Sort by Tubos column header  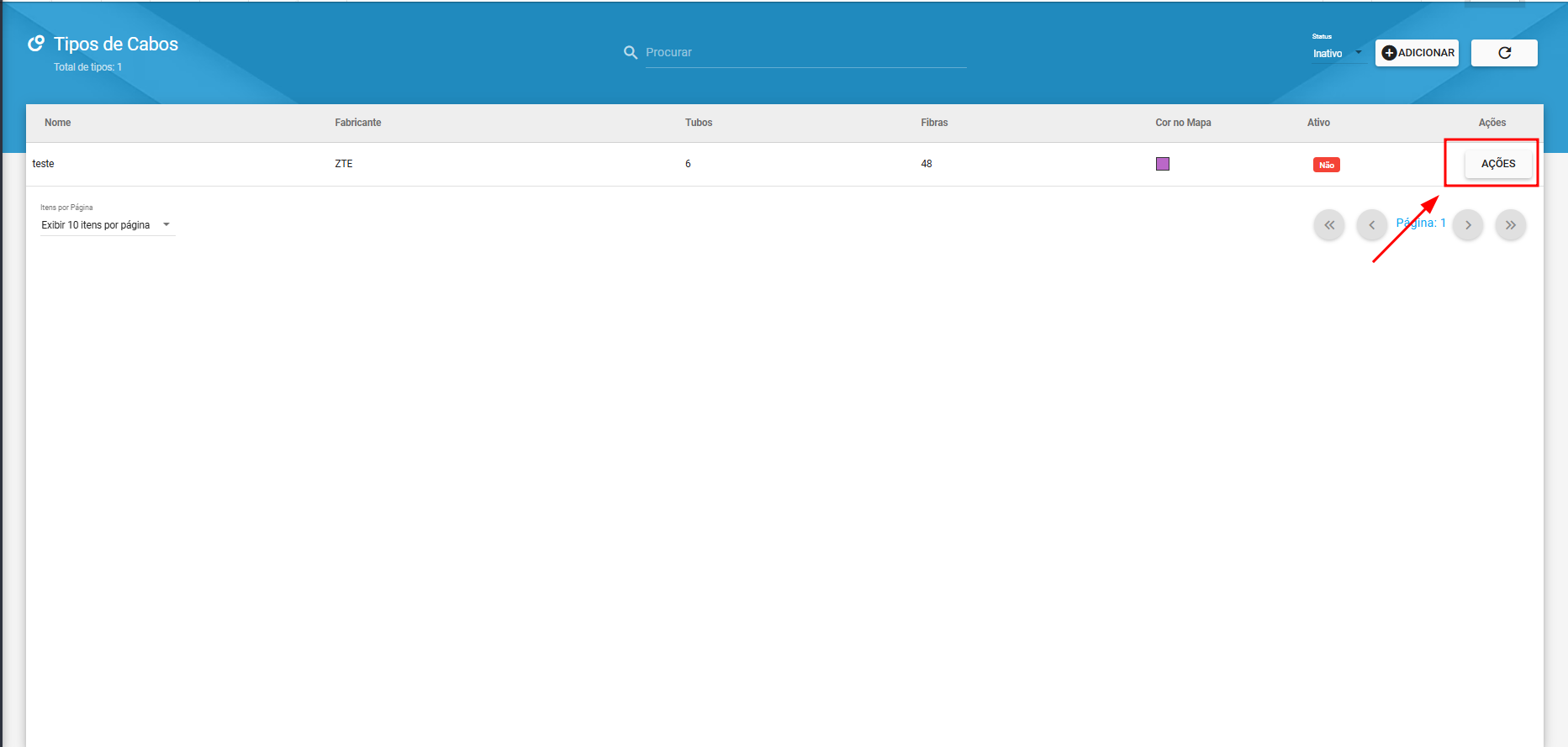(x=698, y=123)
